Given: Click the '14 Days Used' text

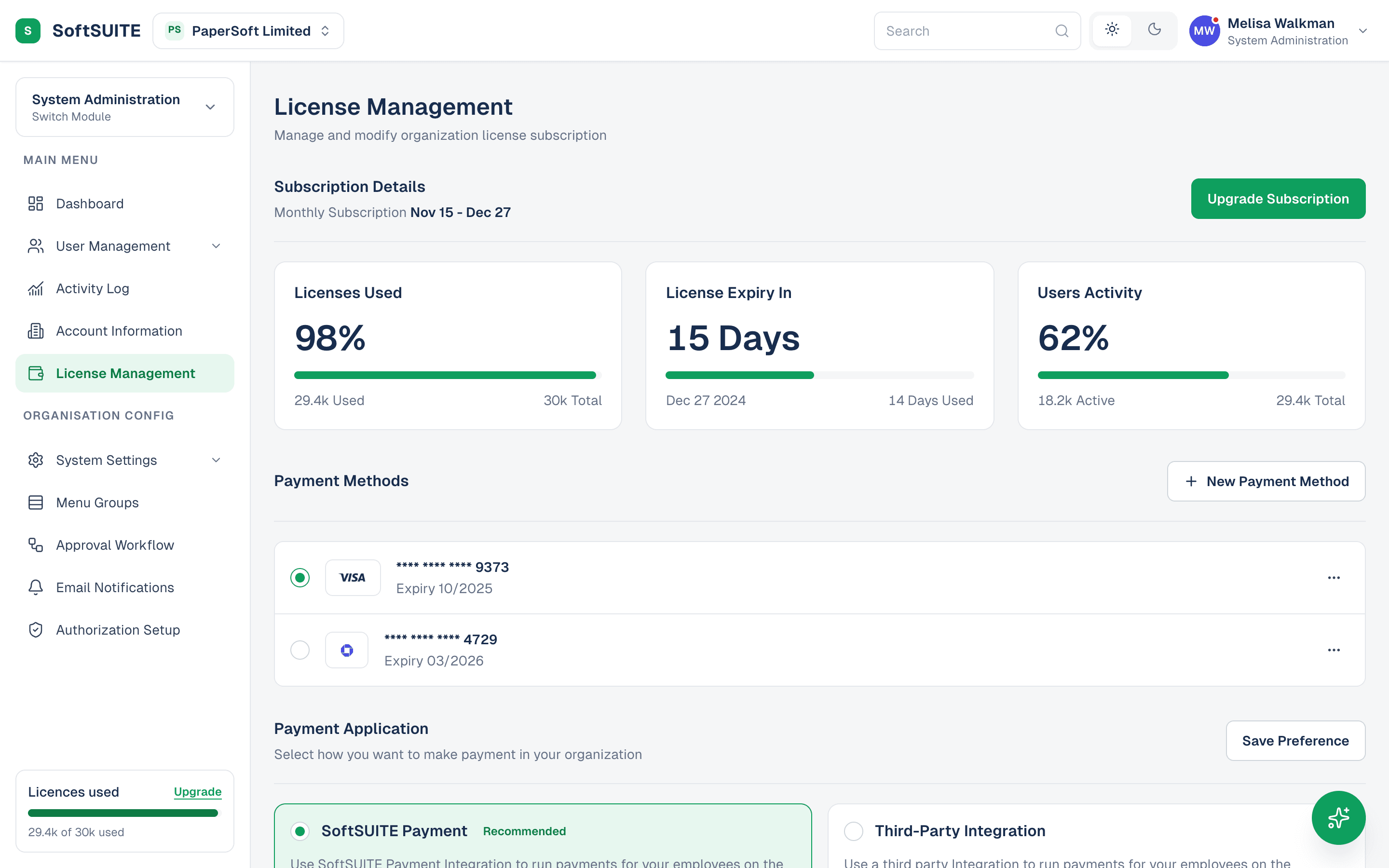Looking at the screenshot, I should [x=930, y=400].
